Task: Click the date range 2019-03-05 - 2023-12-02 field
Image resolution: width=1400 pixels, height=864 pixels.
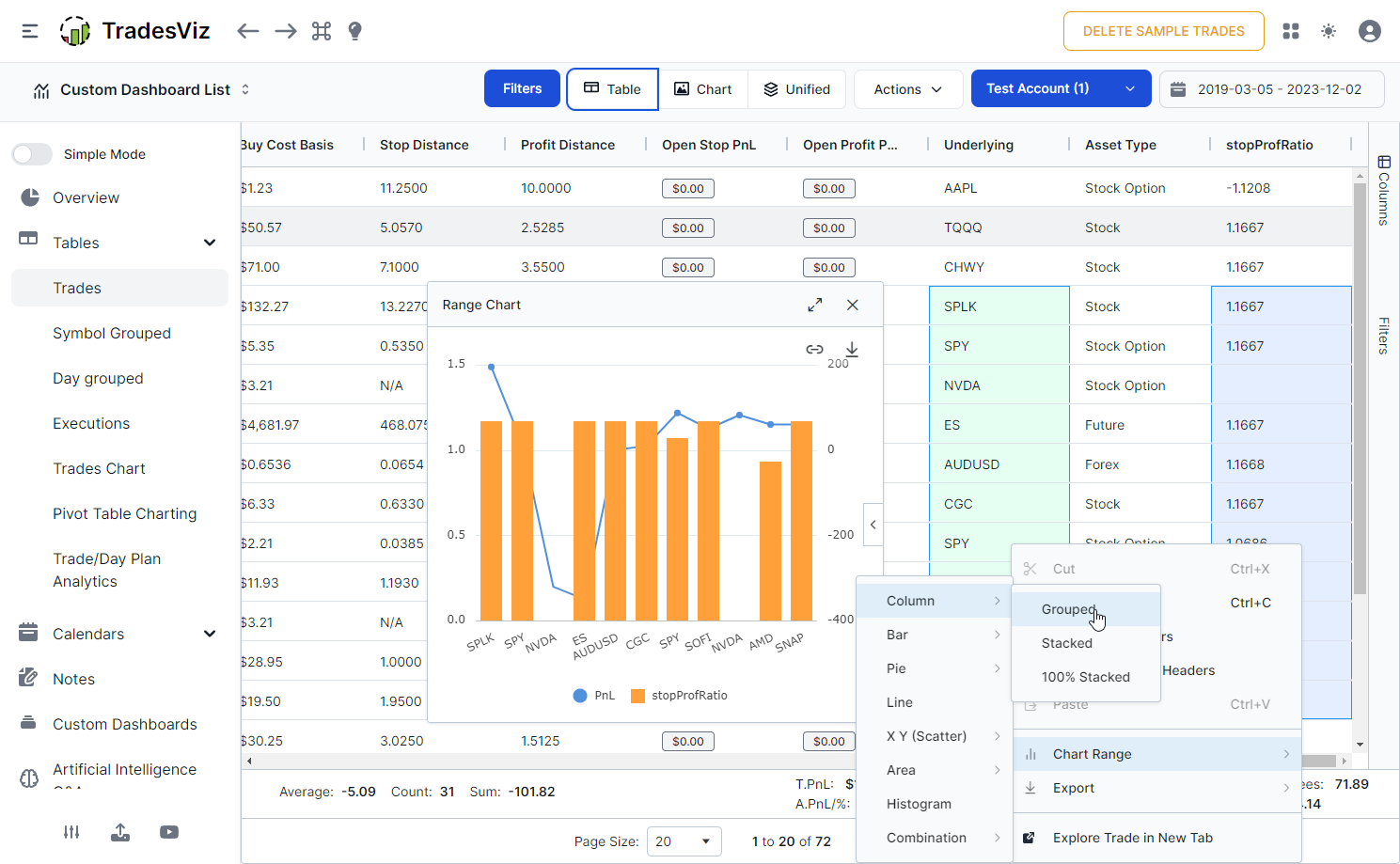Action: pos(1271,89)
